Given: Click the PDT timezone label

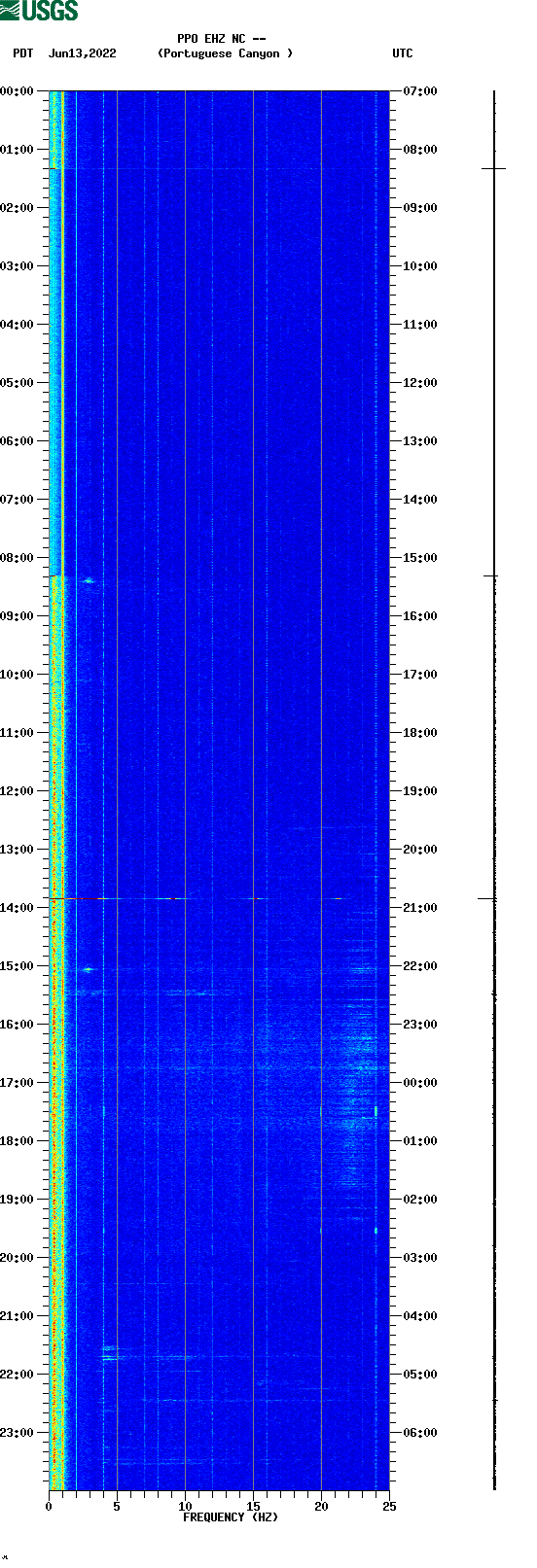Looking at the screenshot, I should [22, 53].
